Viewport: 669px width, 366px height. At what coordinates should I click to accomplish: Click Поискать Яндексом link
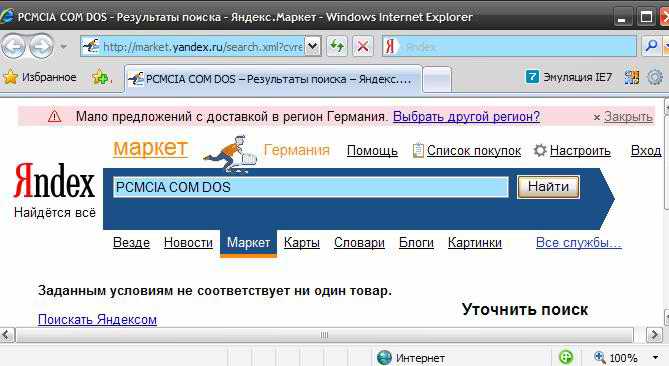pos(97,320)
